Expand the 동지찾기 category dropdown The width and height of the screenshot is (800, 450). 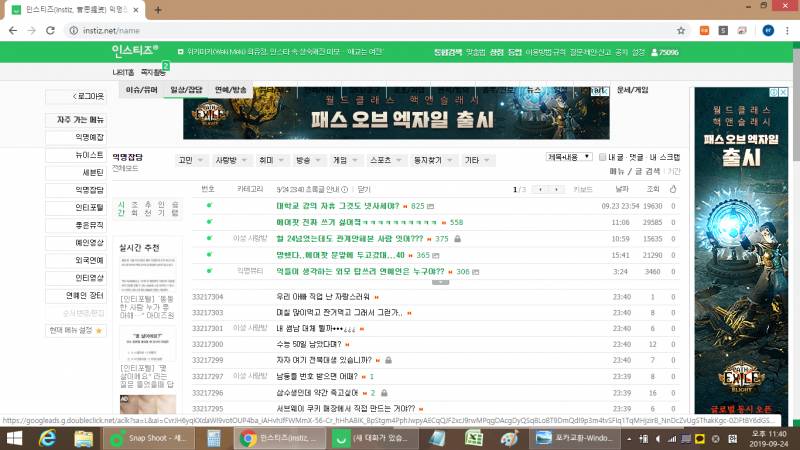[433, 160]
